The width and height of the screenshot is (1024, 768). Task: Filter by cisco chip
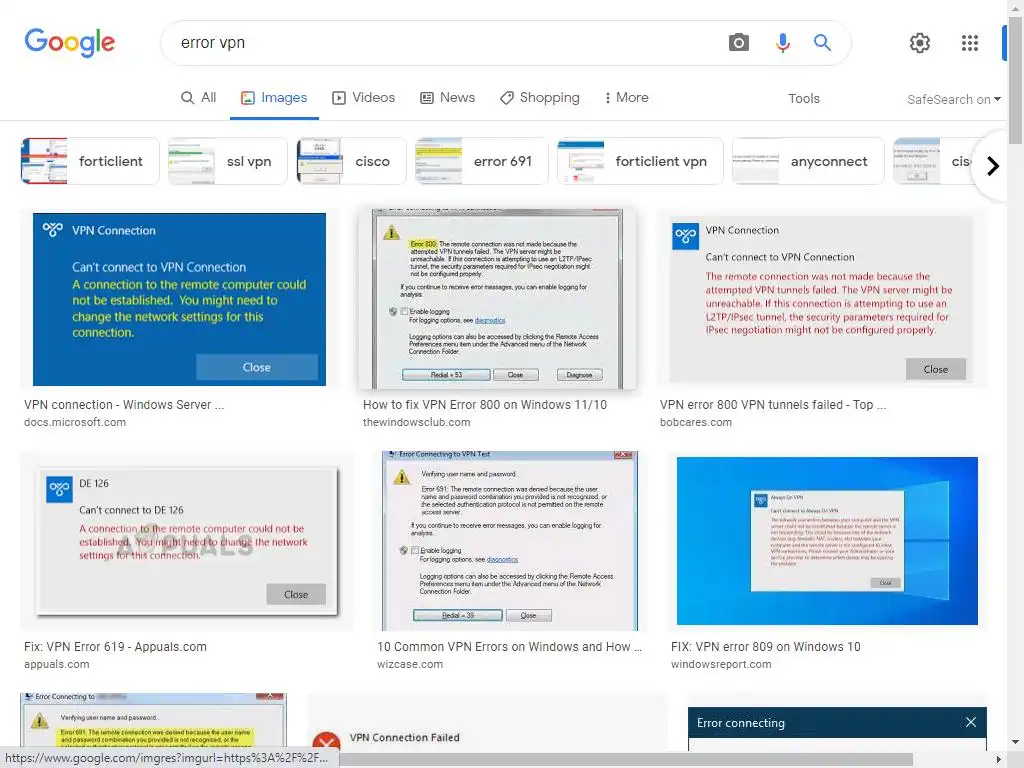pos(351,161)
